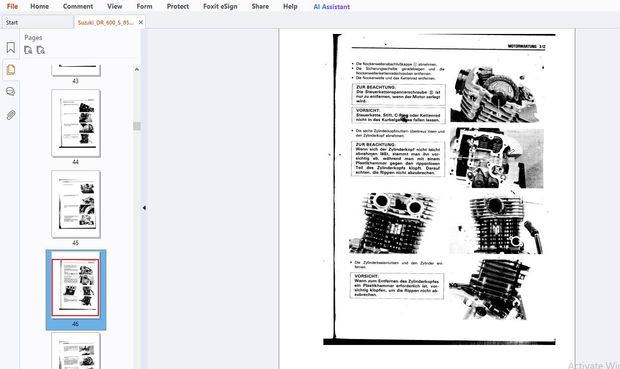Select the Form tab
Image resolution: width=620 pixels, height=369 pixels.
144,6
